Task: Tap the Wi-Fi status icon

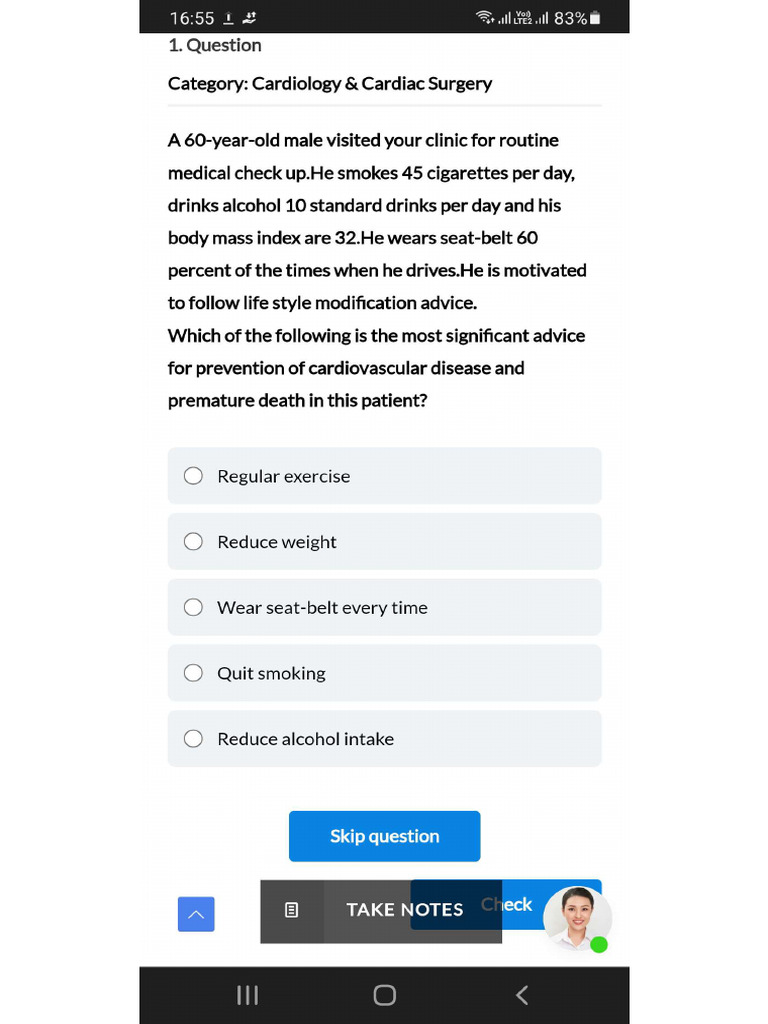Action: click(485, 18)
